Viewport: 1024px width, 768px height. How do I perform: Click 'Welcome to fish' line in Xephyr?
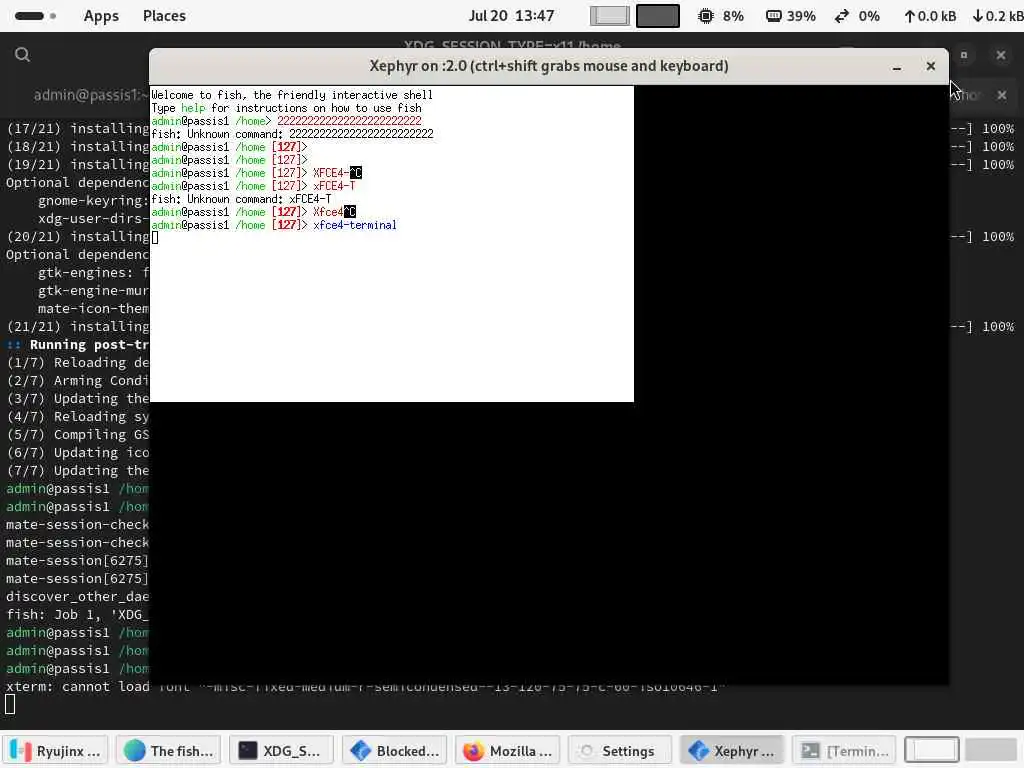pyautogui.click(x=292, y=95)
